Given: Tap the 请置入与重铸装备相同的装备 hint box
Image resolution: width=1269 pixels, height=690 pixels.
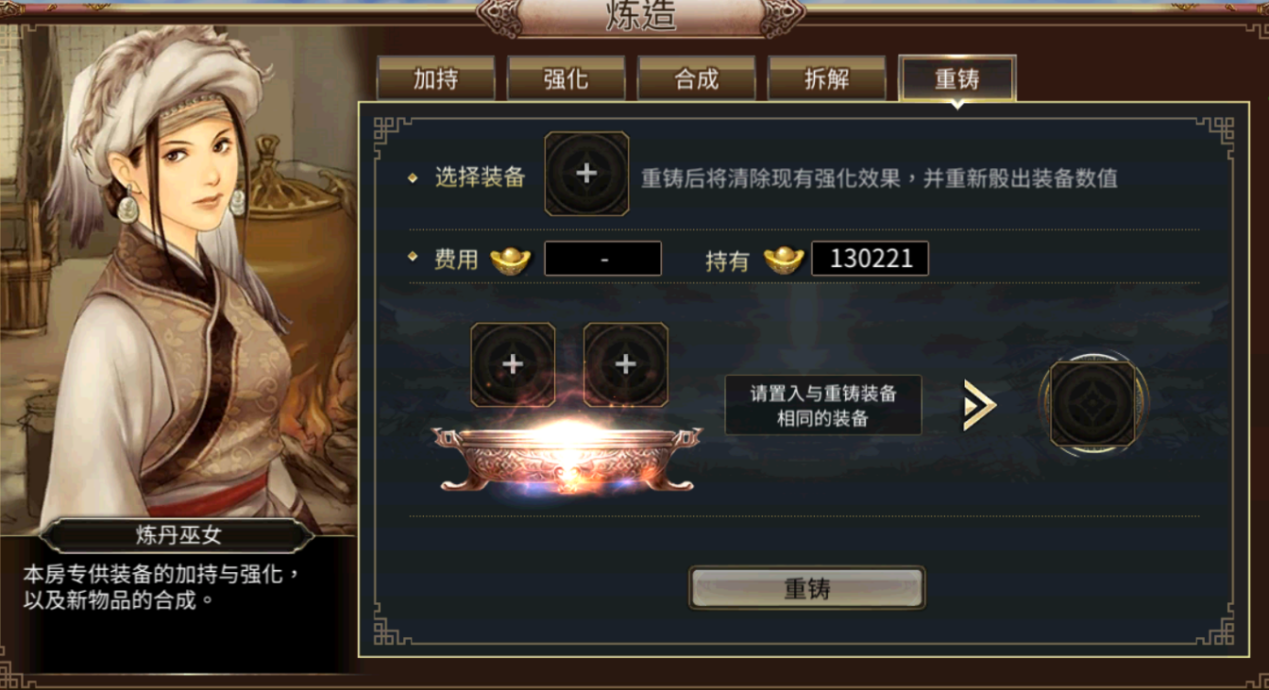Looking at the screenshot, I should point(823,405).
